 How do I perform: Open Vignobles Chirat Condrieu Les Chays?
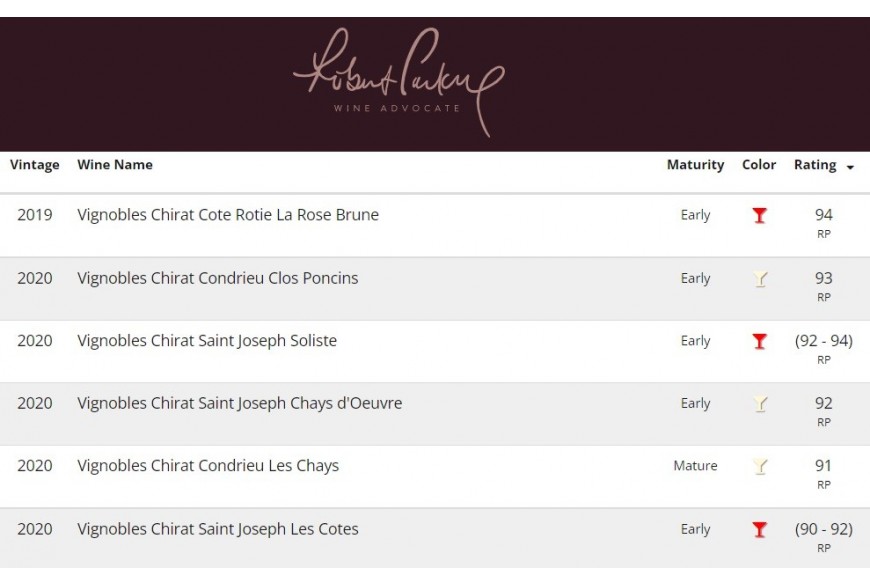208,466
